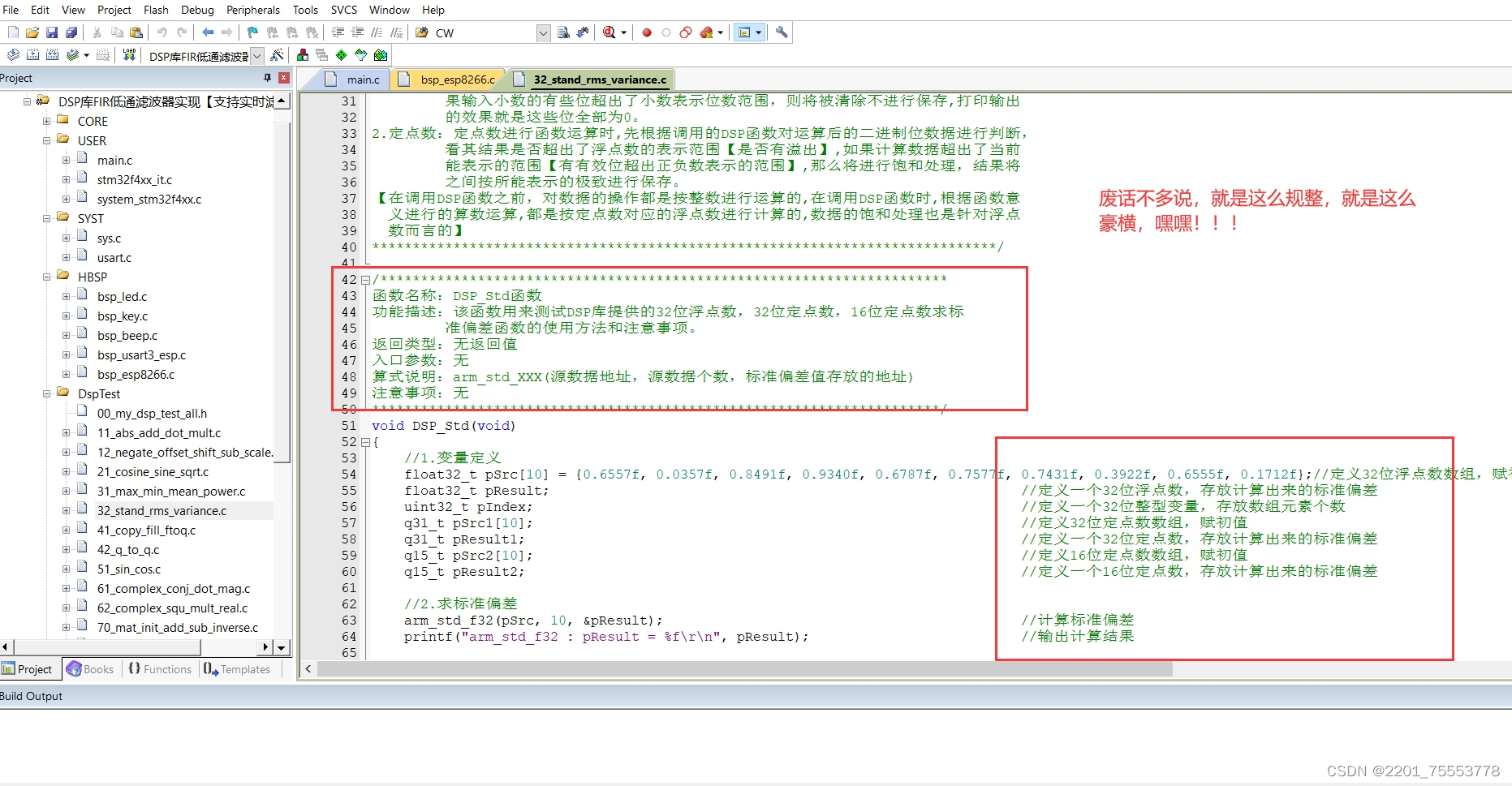
Task: Select stm32f4xx_it.c in project tree
Action: 134,179
